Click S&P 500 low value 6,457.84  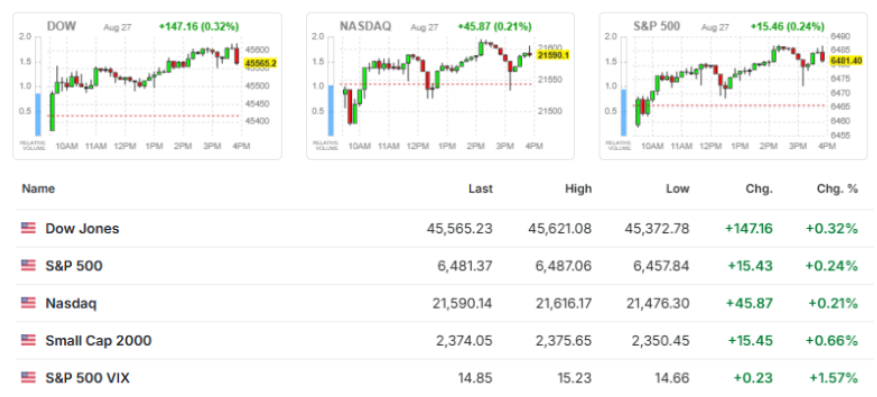[662, 266]
